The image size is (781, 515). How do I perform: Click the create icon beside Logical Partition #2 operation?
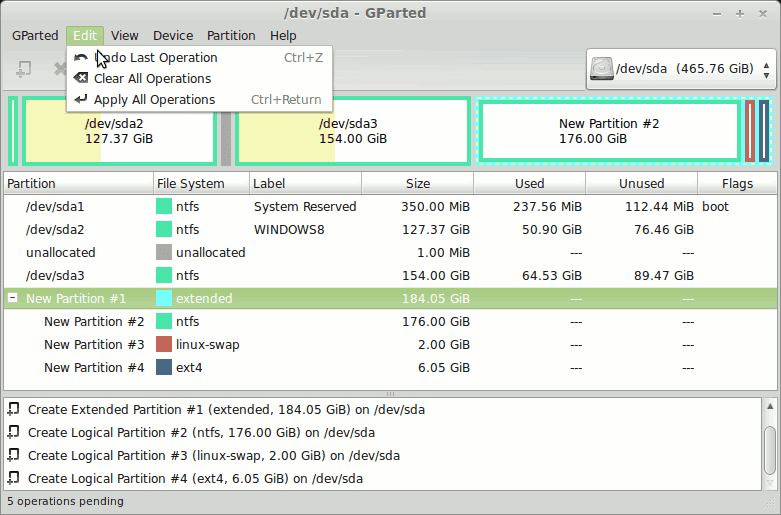13,432
